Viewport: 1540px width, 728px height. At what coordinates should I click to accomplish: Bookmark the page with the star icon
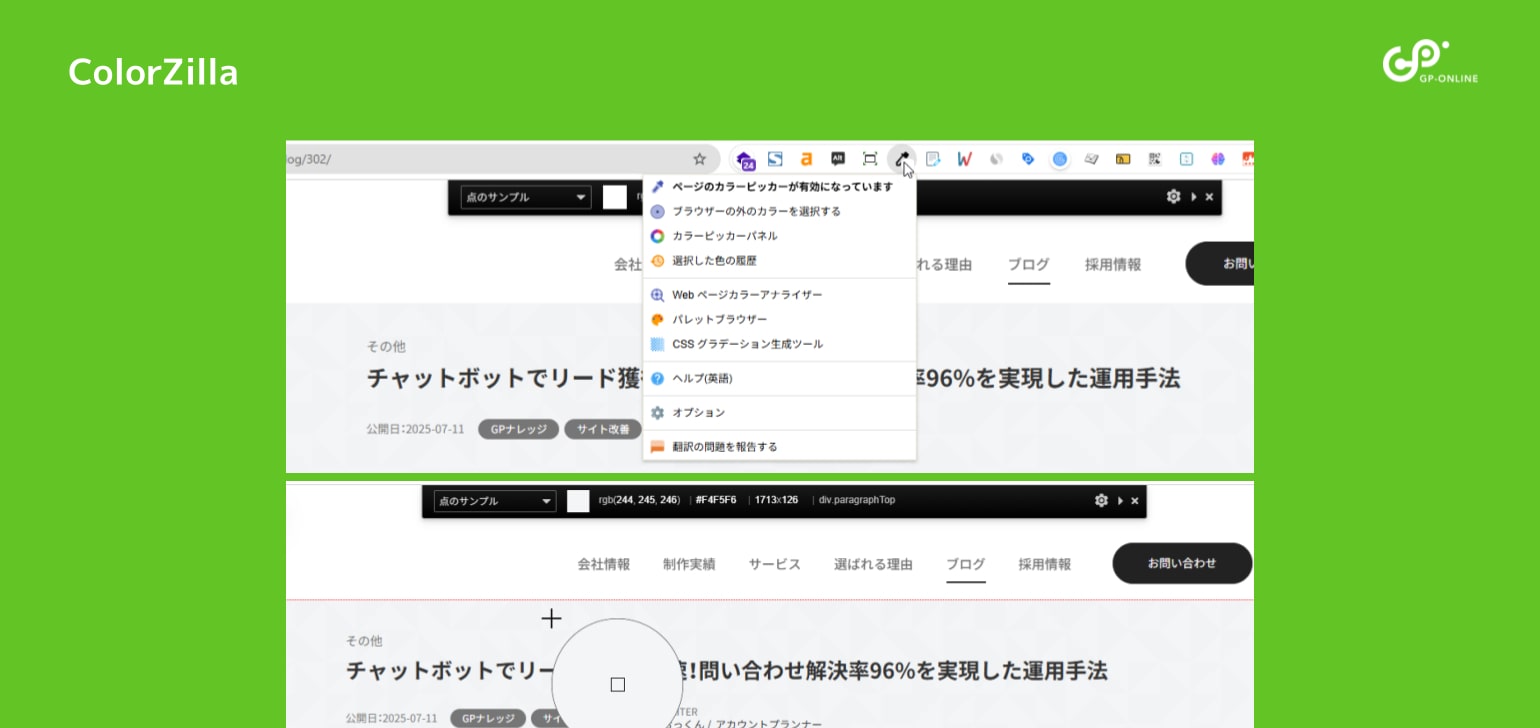pyautogui.click(x=700, y=159)
